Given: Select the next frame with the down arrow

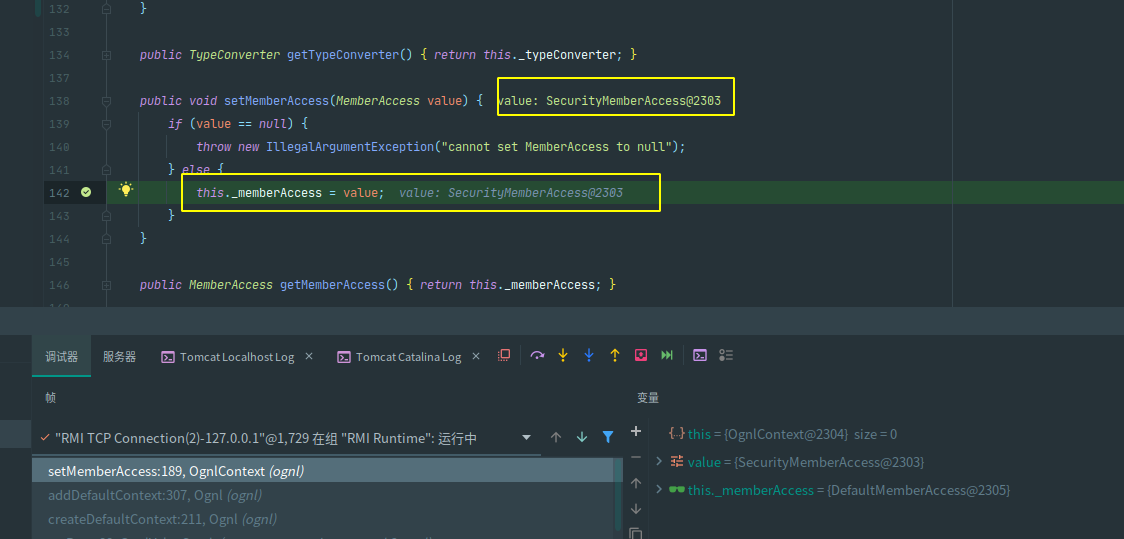Looking at the screenshot, I should (582, 438).
